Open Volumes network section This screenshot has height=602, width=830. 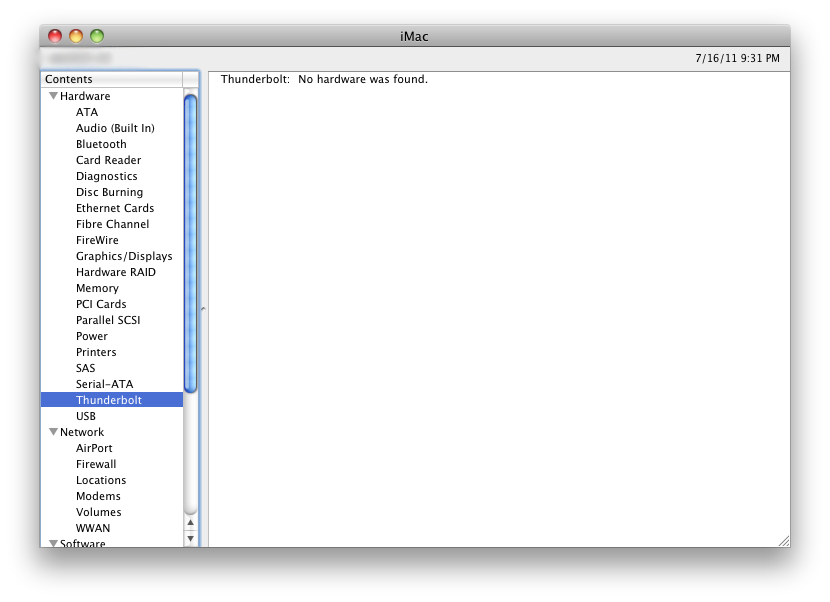[x=98, y=512]
